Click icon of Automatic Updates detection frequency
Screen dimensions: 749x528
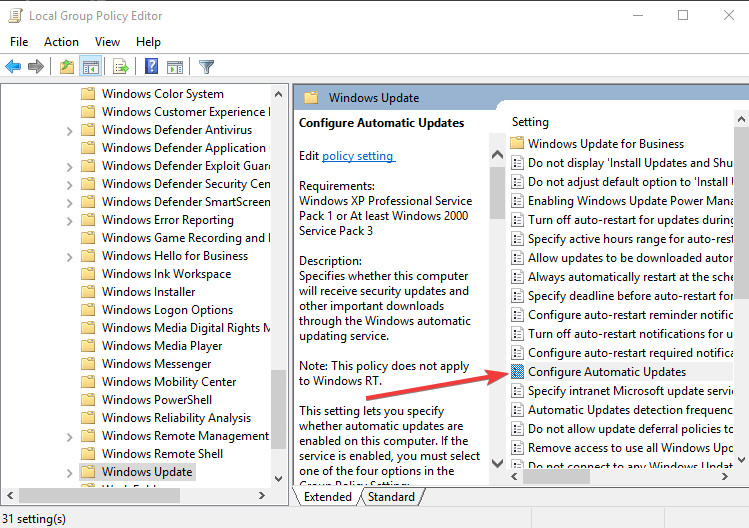click(x=517, y=410)
